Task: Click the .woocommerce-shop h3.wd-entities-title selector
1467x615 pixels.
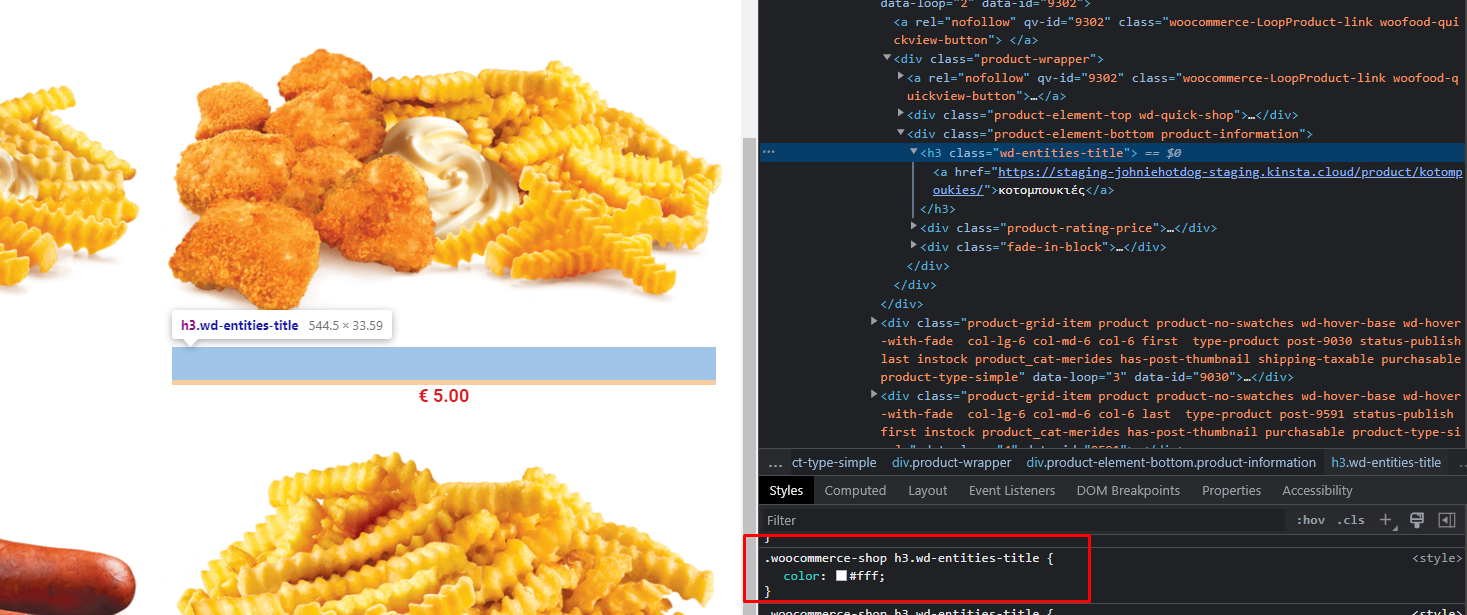Action: click(x=903, y=558)
